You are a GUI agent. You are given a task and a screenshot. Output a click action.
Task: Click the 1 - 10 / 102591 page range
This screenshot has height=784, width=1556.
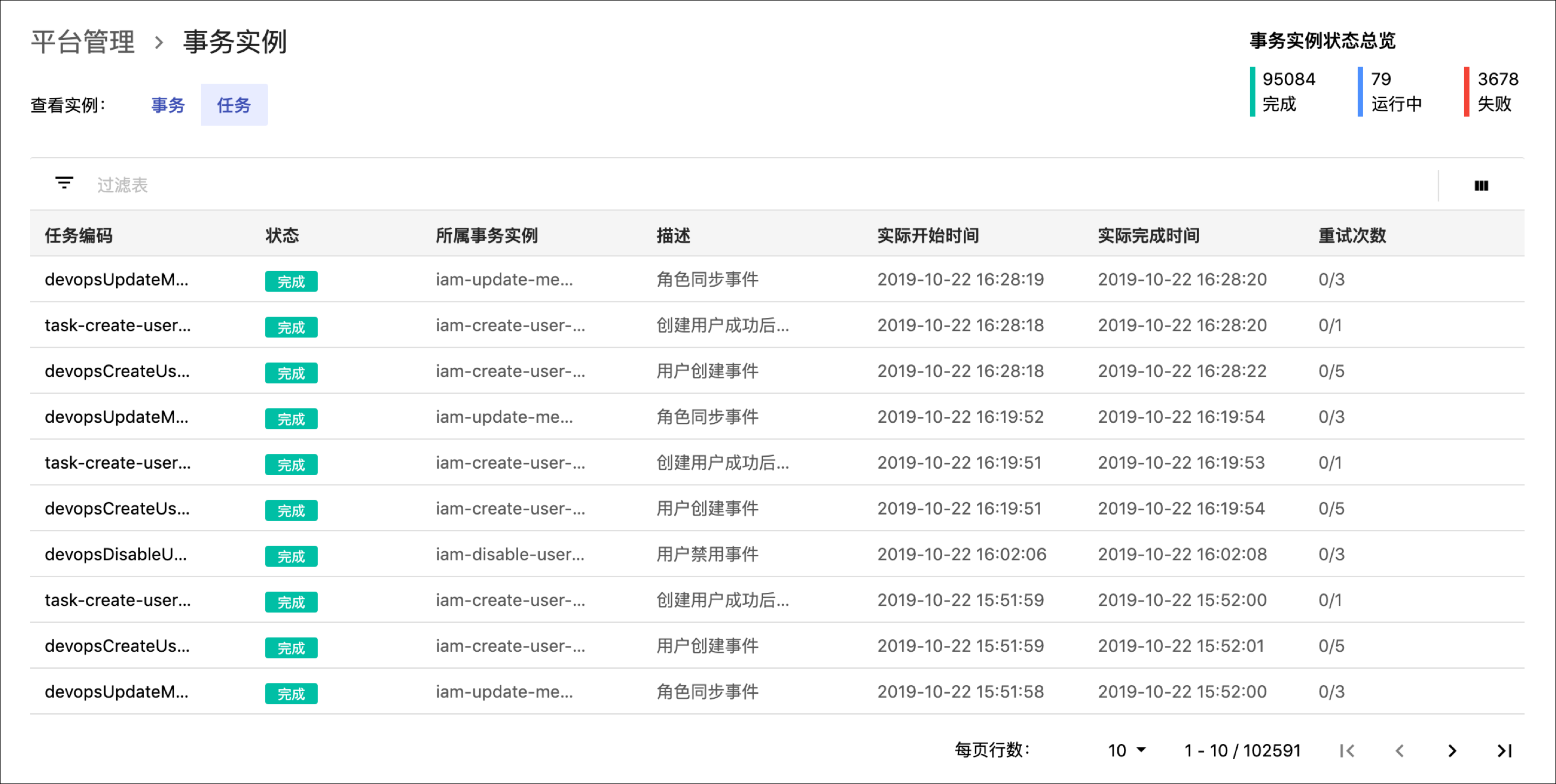point(1242,750)
